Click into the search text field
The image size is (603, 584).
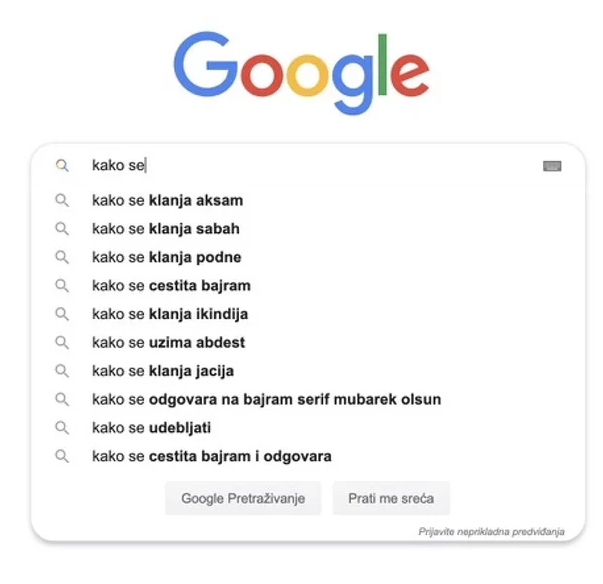330,166
